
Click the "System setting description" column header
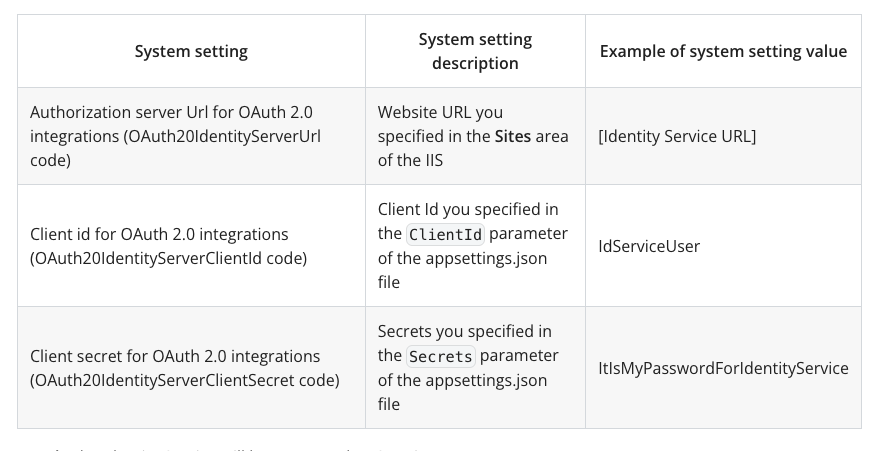click(x=475, y=51)
